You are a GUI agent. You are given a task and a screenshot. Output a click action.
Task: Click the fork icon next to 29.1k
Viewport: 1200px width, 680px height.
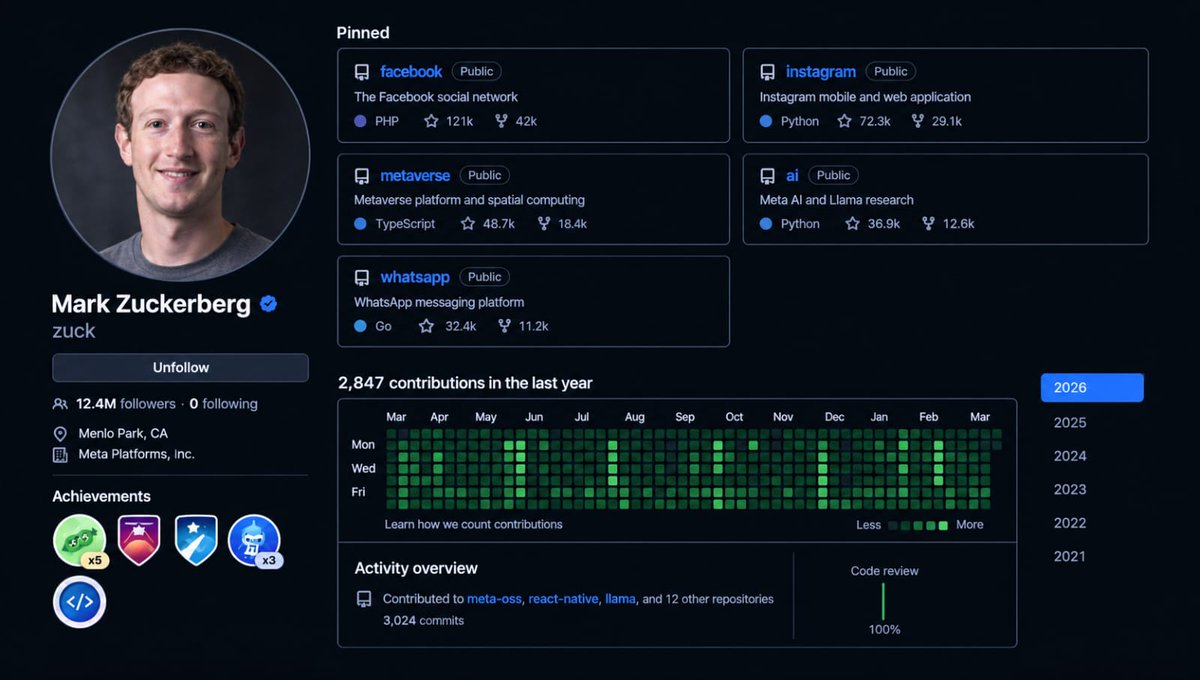click(x=917, y=121)
